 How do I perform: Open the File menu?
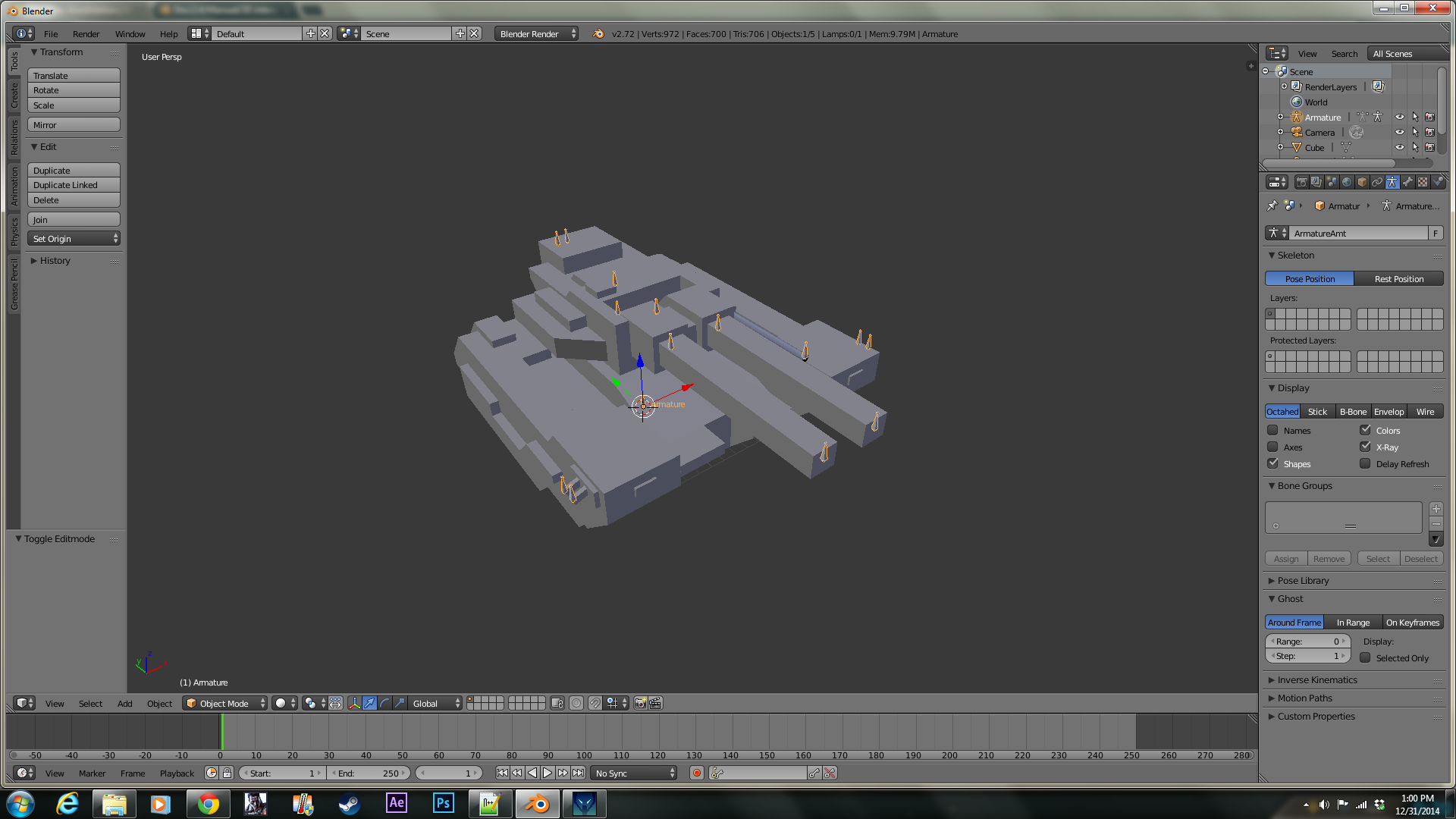coord(51,33)
